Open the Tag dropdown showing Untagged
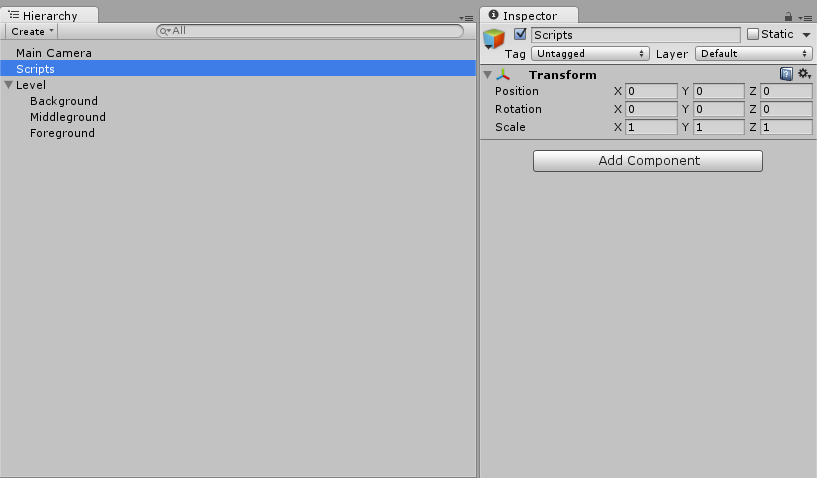 (590, 54)
